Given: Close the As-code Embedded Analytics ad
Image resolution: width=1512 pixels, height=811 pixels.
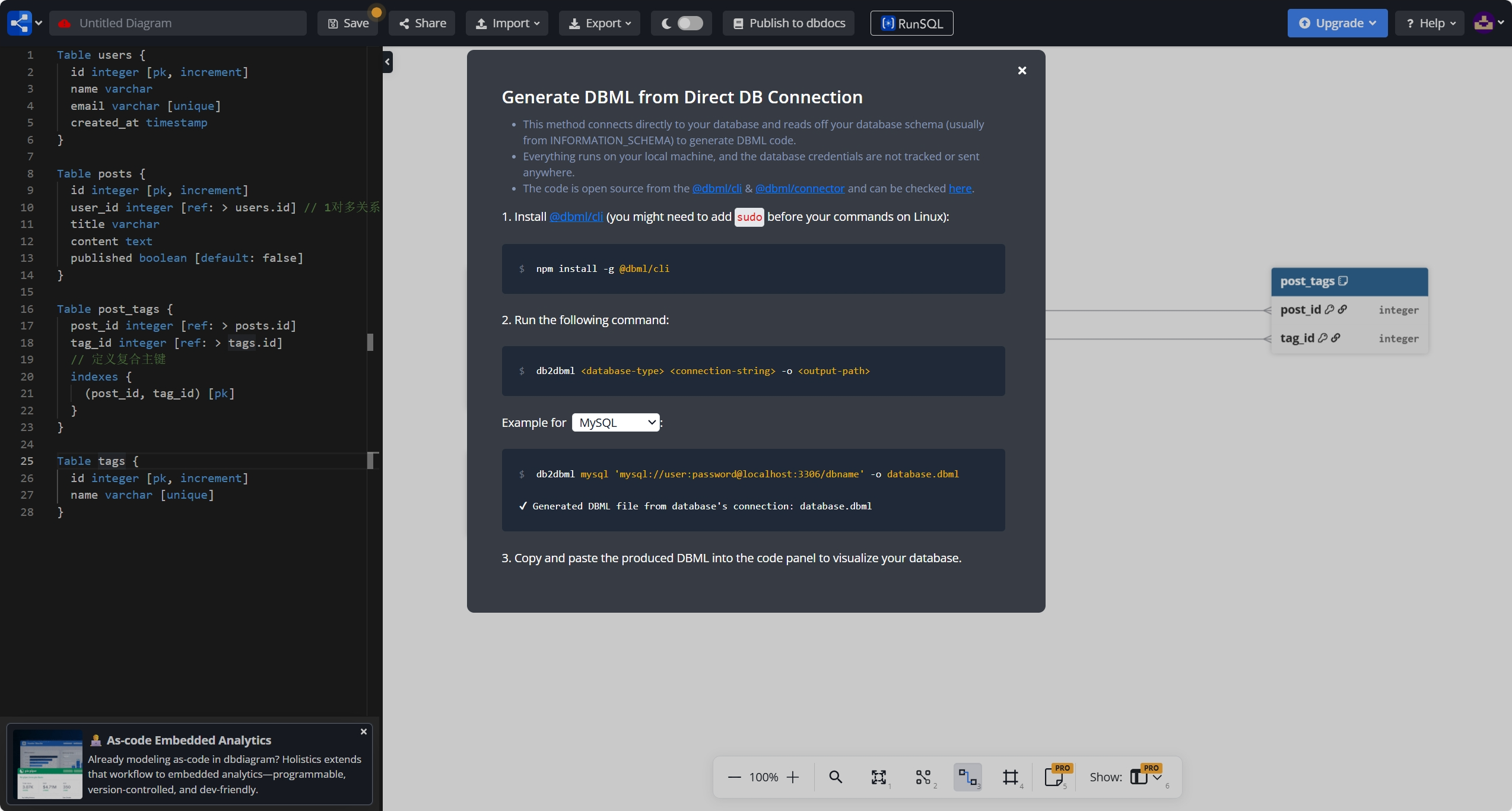Looking at the screenshot, I should [363, 732].
